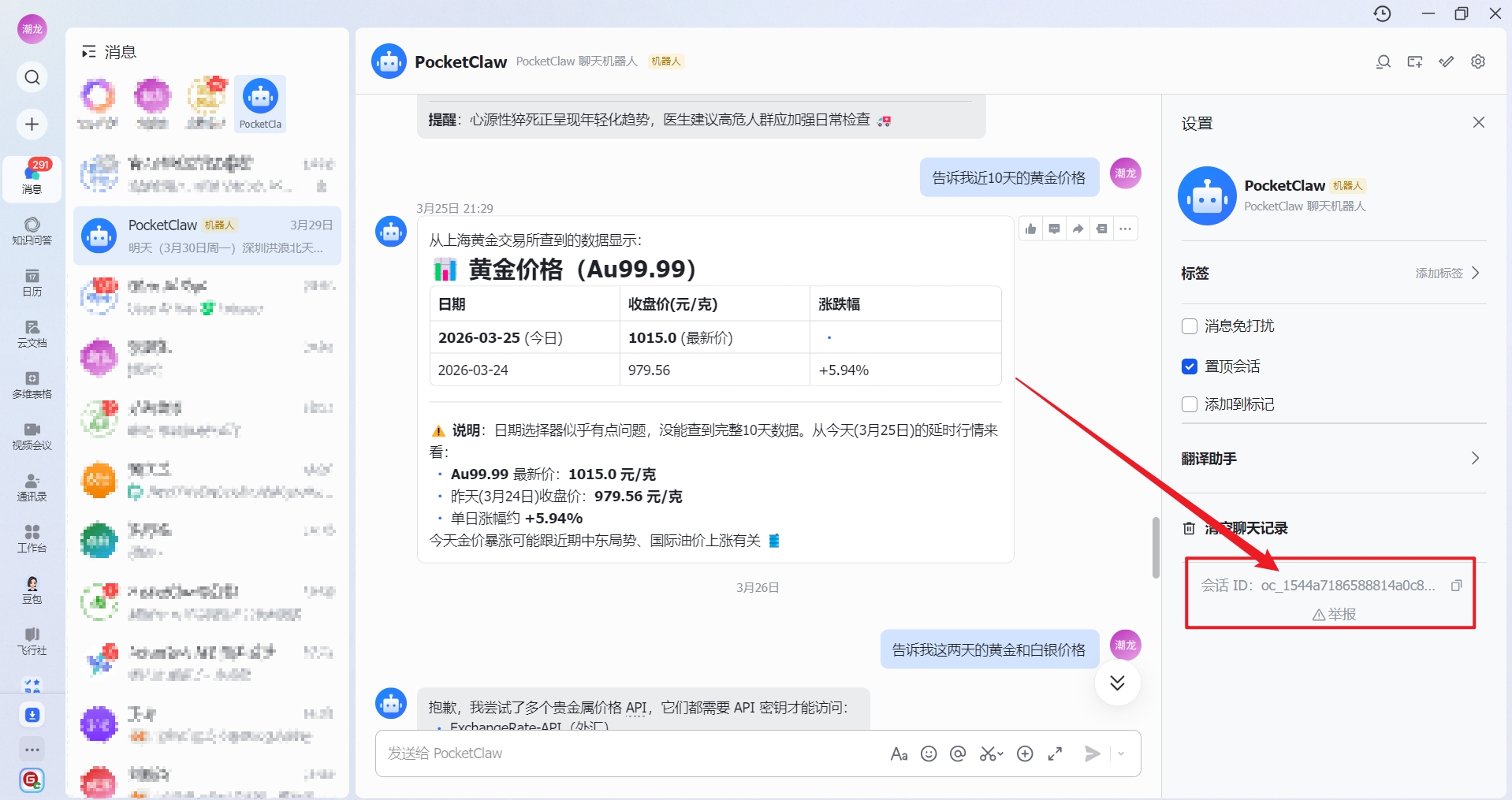The width and height of the screenshot is (1512, 800).
Task: Open 通讯录 contacts in sidebar
Action: click(x=32, y=487)
